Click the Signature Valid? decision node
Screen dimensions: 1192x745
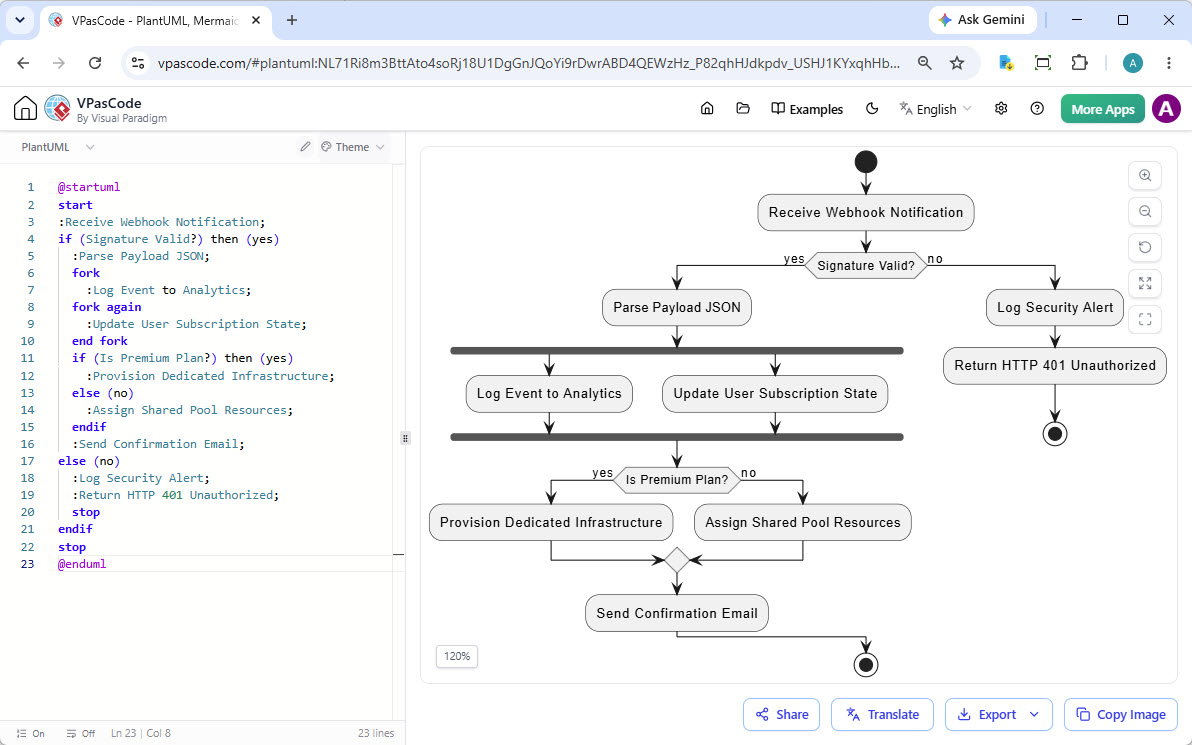[x=866, y=265]
